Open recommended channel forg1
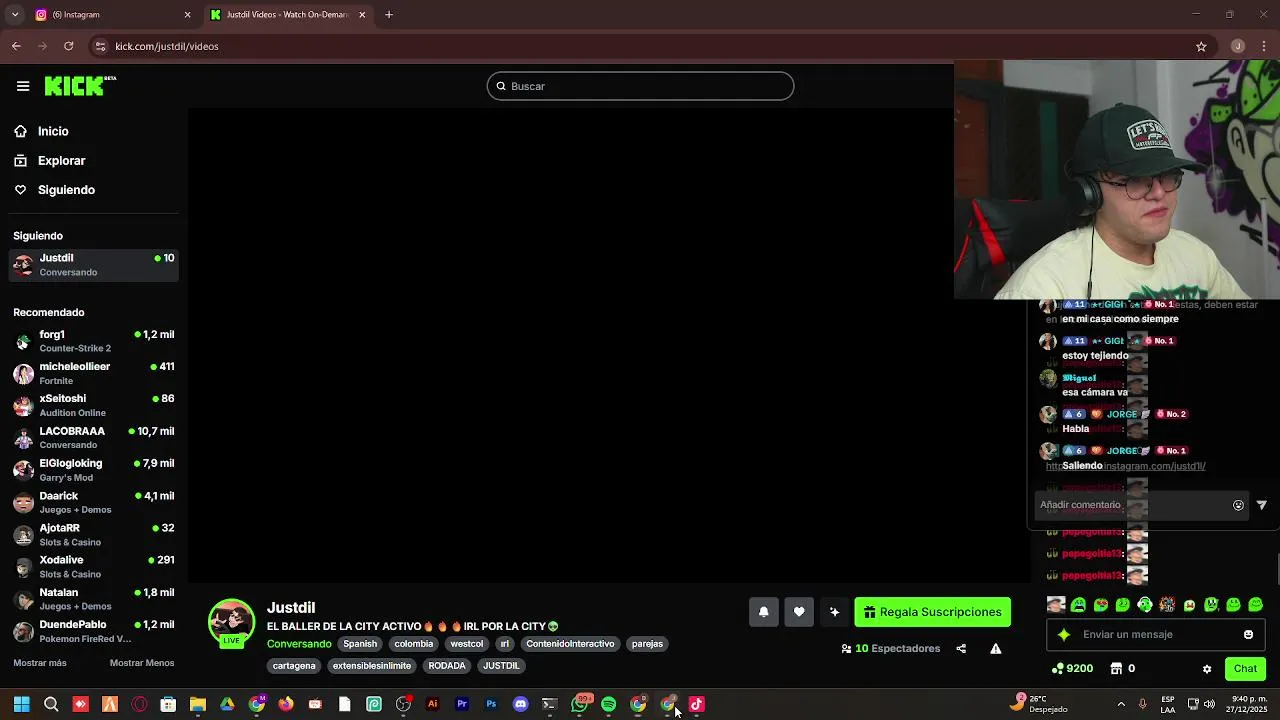1280x720 pixels. click(93, 341)
